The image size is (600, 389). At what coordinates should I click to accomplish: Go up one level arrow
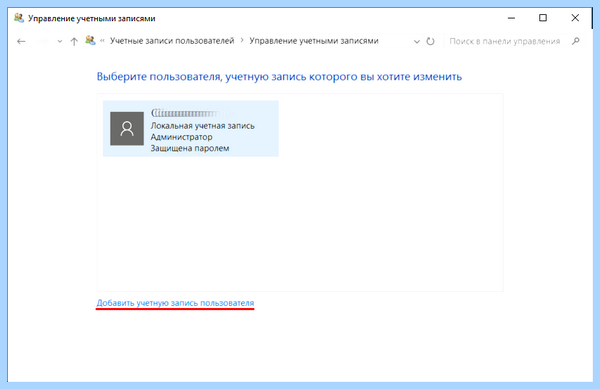74,41
